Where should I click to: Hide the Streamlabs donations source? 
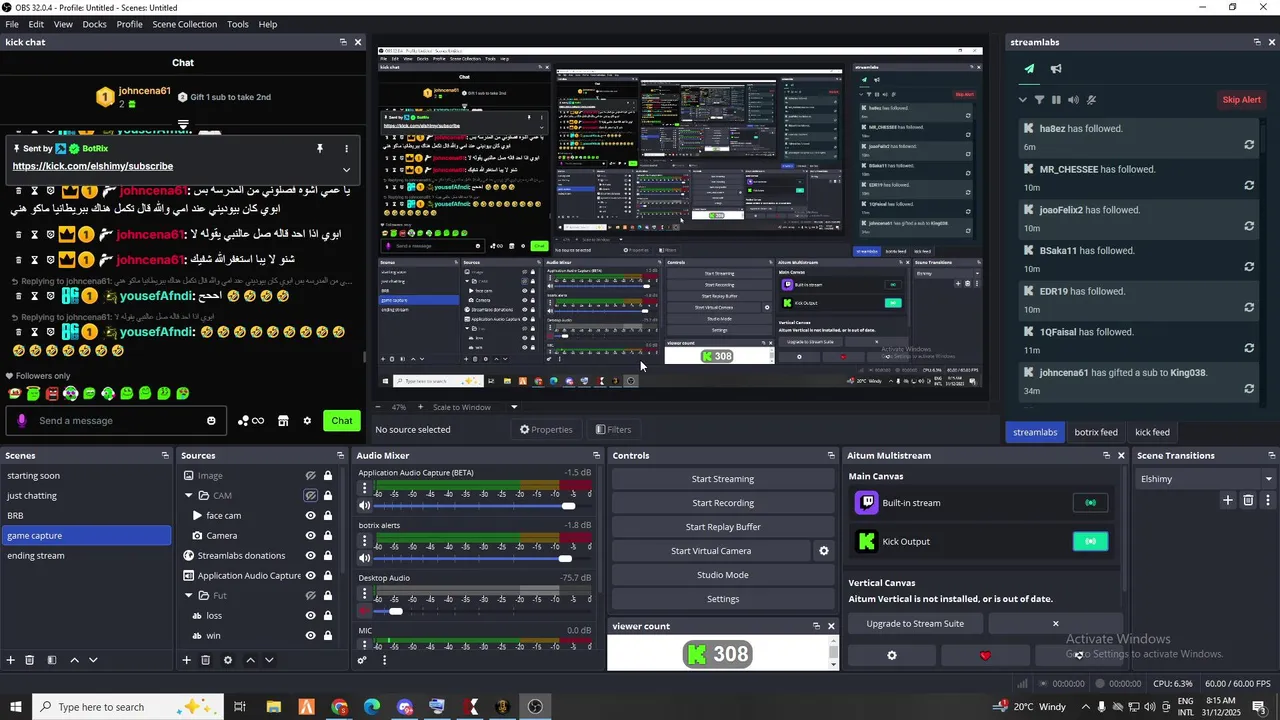(x=311, y=556)
